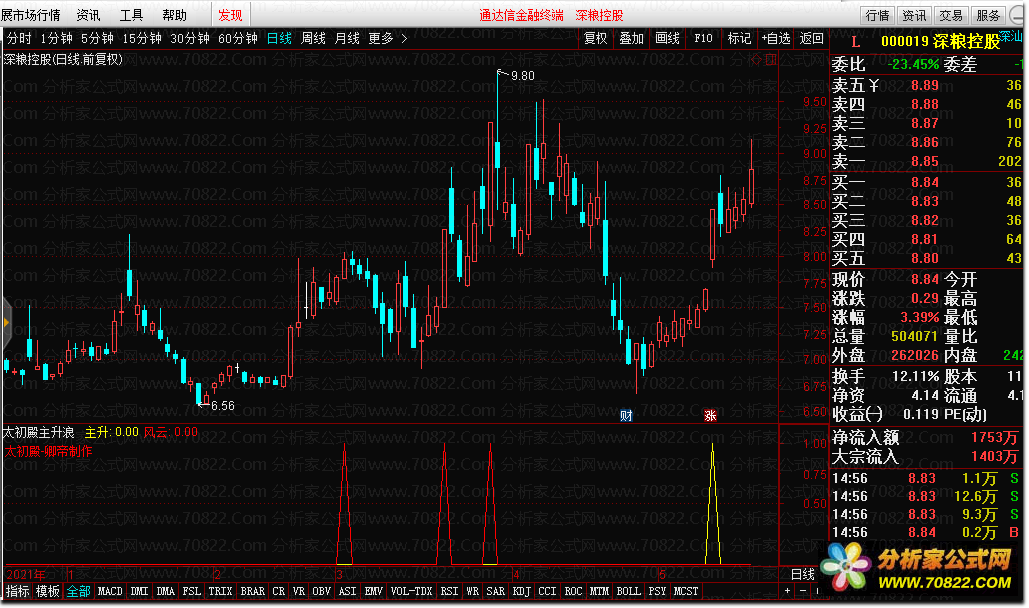Select the 全部 indicator tab

pos(79,591)
